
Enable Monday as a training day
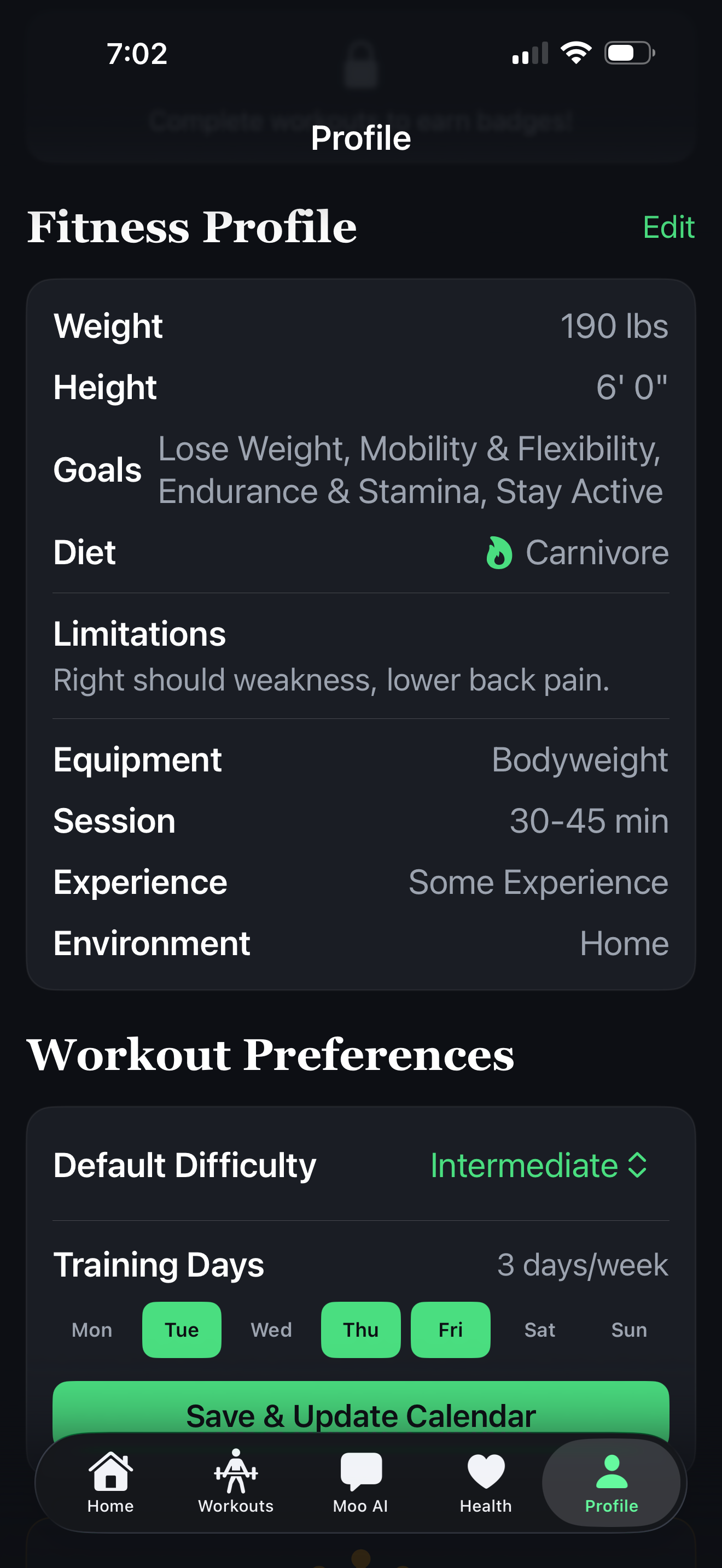tap(91, 1330)
